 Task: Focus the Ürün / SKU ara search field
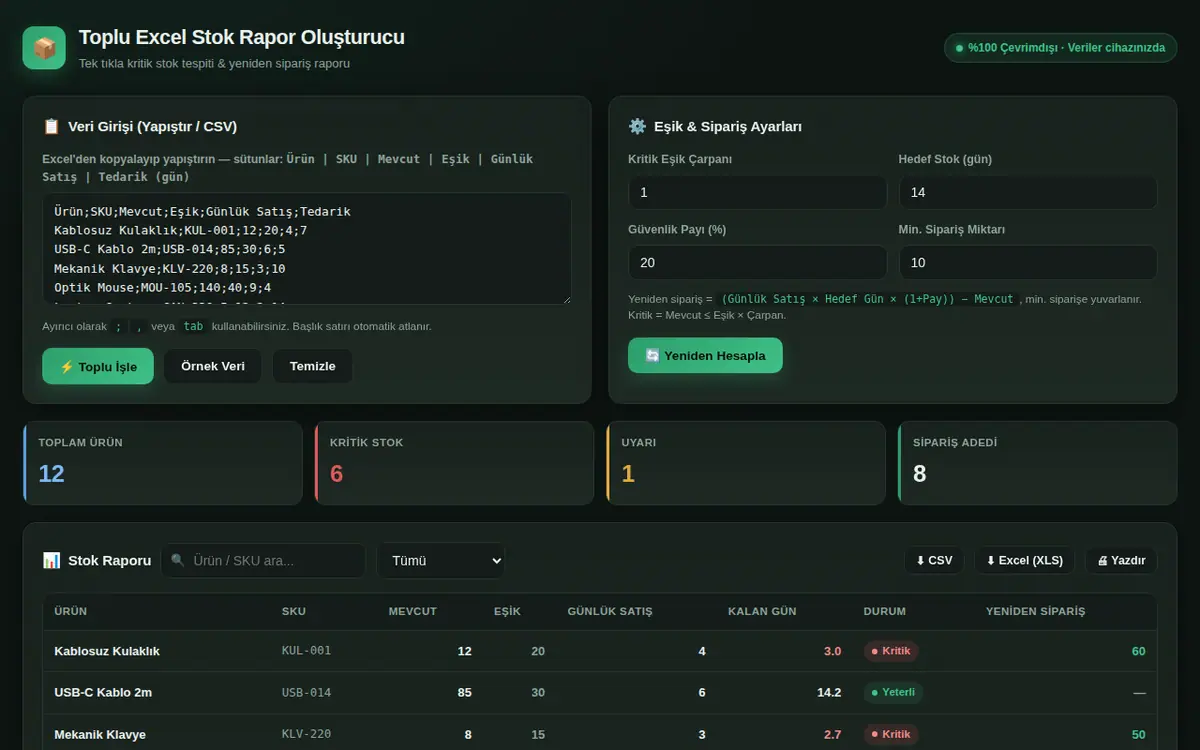pos(263,560)
